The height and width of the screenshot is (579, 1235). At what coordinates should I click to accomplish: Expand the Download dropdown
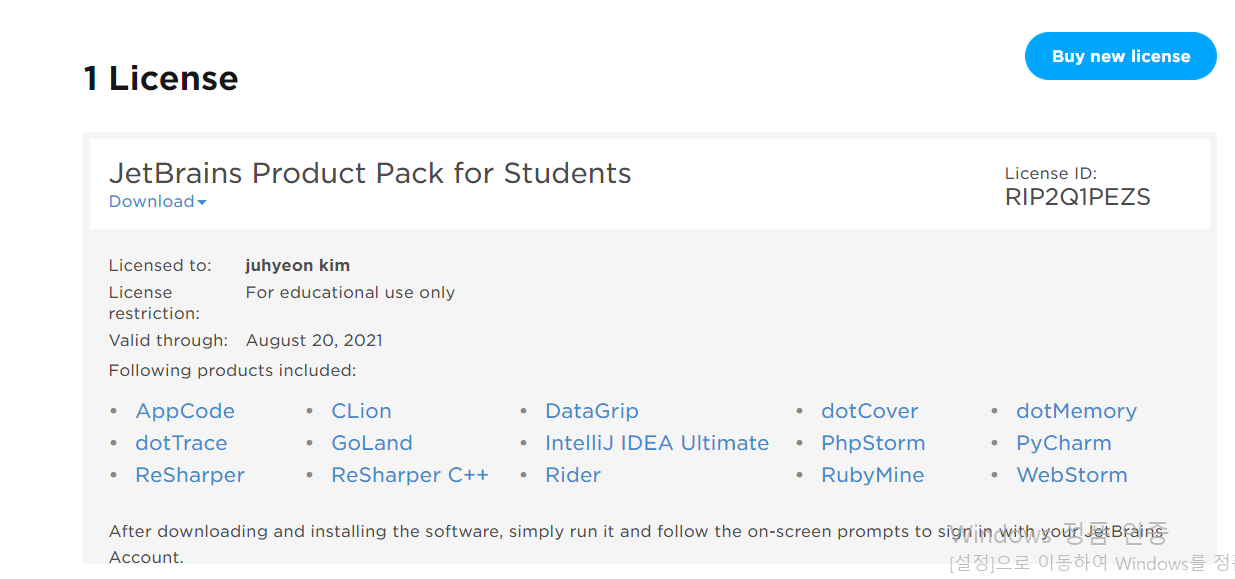click(x=157, y=202)
